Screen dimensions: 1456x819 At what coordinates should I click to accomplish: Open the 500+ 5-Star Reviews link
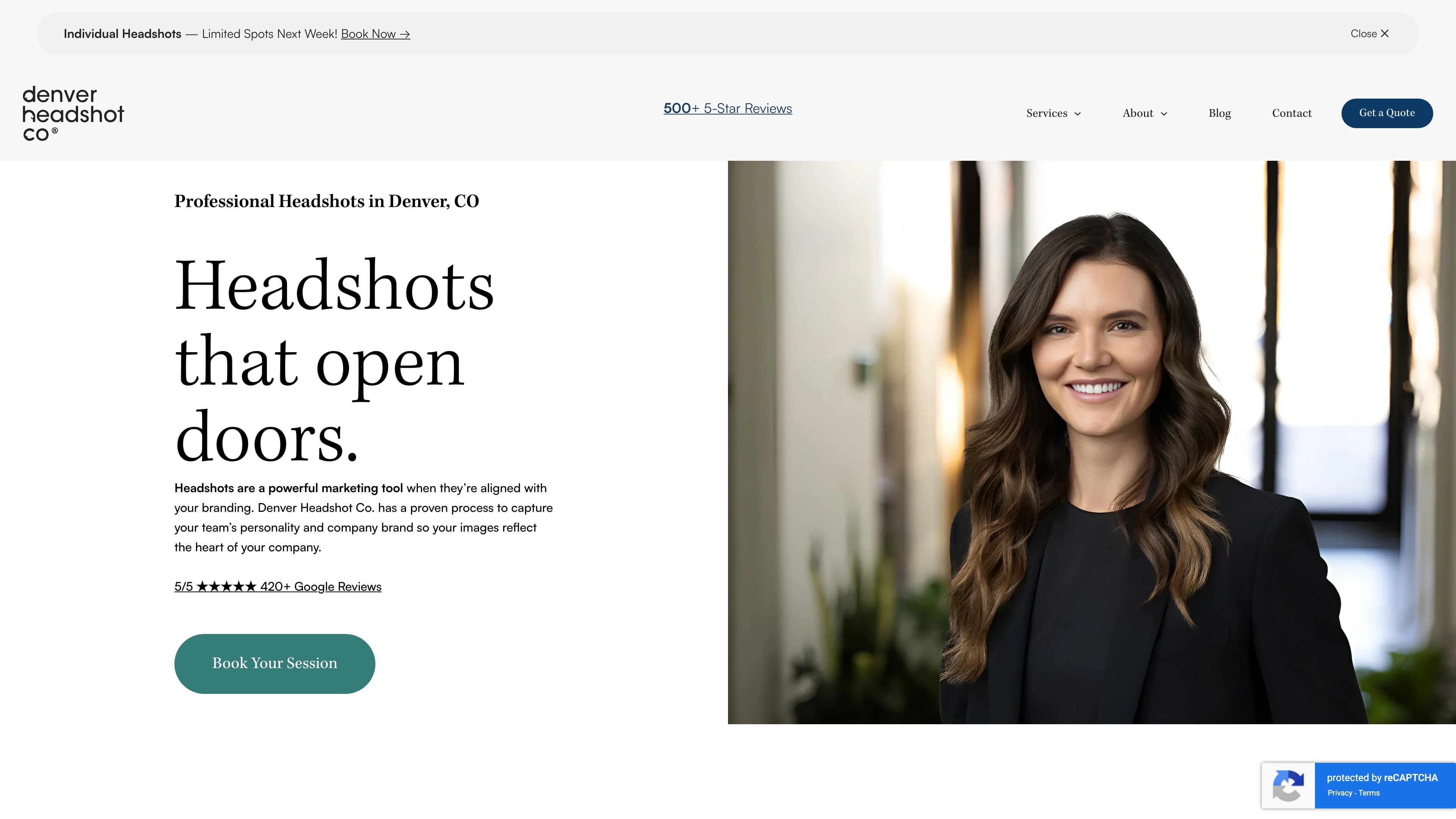coord(728,108)
